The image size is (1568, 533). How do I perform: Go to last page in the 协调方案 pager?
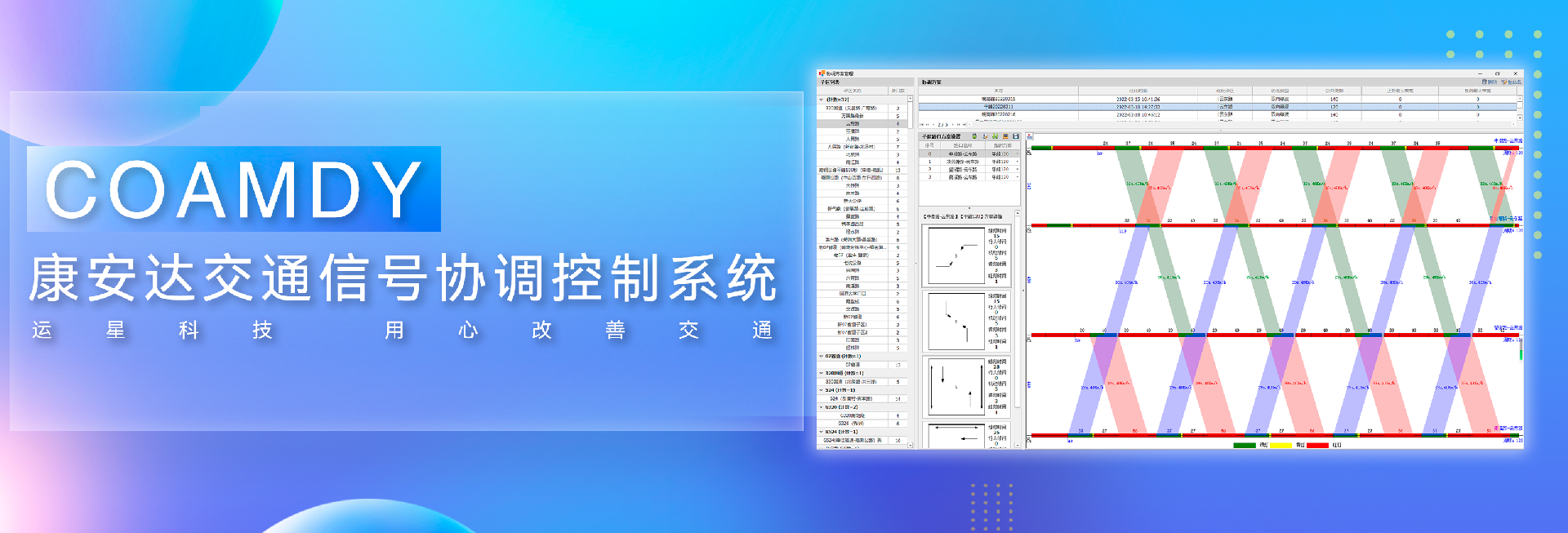(964, 125)
